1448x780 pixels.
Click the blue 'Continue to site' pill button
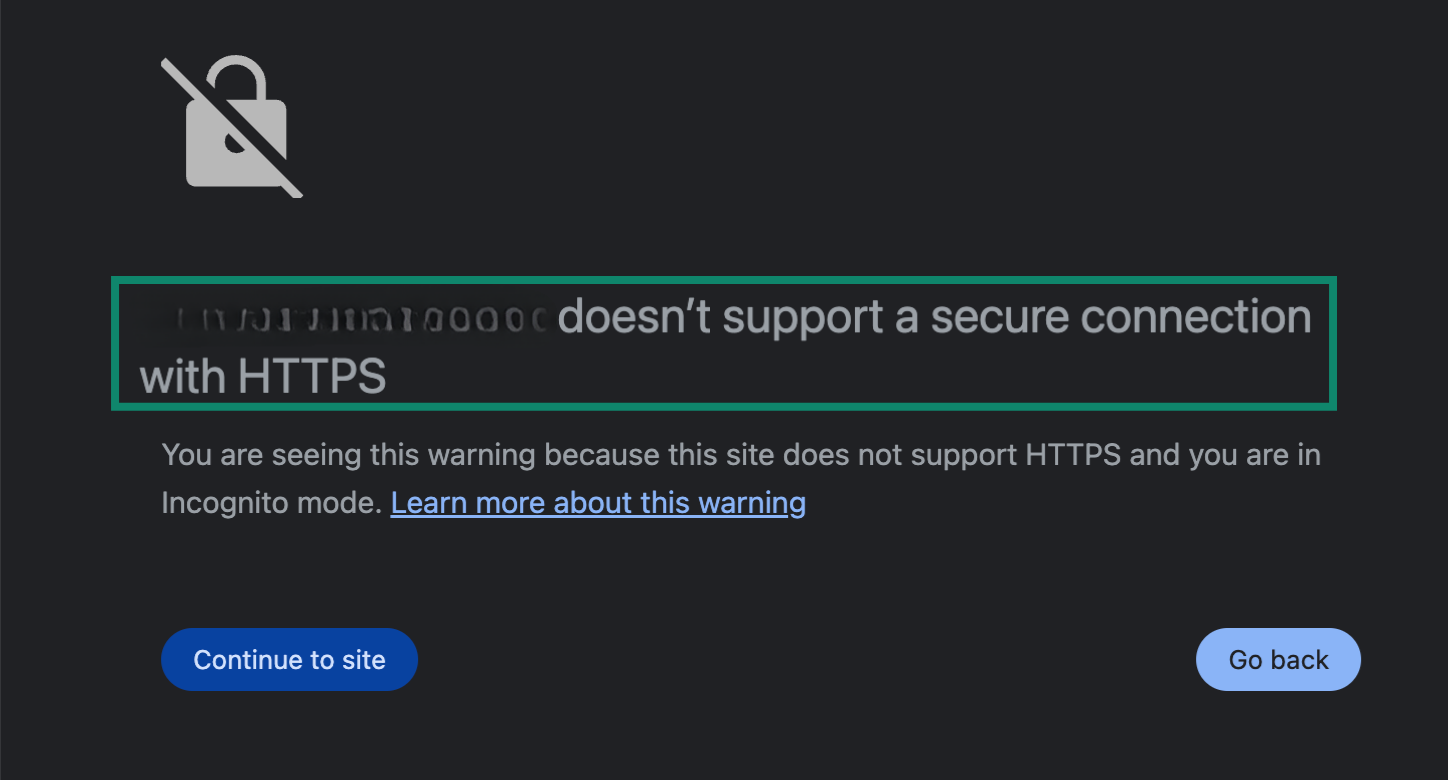(289, 659)
